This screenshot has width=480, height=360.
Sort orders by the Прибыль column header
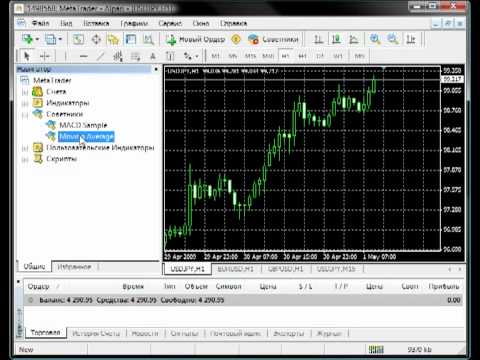pyautogui.click(x=444, y=286)
